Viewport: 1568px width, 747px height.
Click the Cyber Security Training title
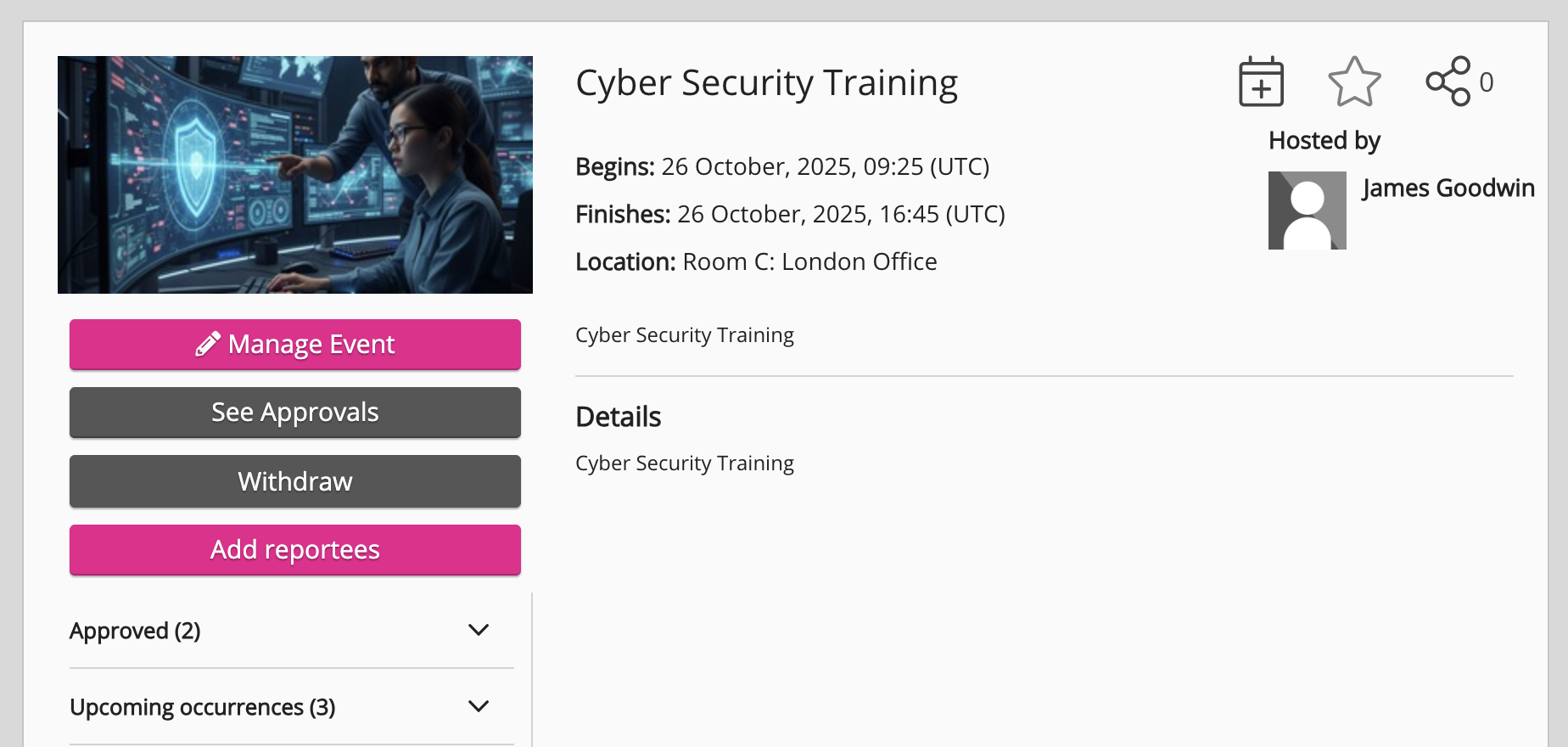click(766, 82)
